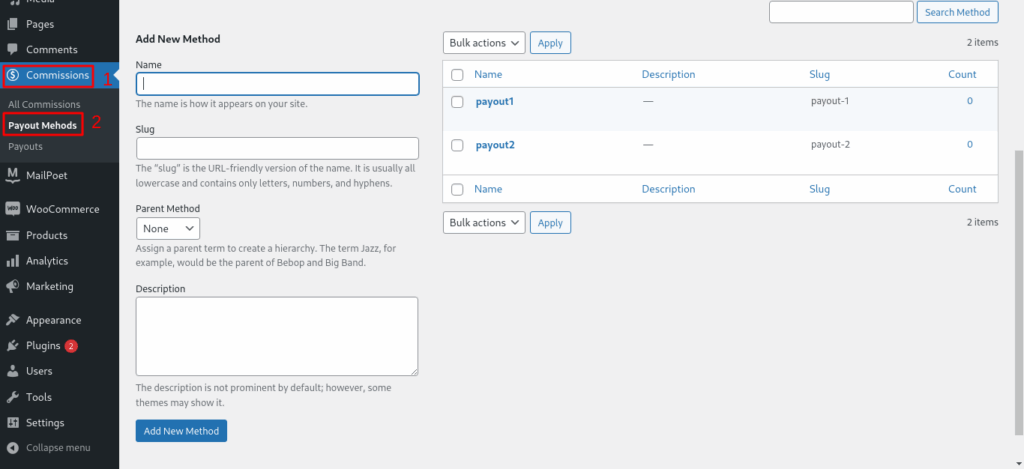The image size is (1024, 469).
Task: Click the Analytics bar chart icon
Action: pos(13,261)
